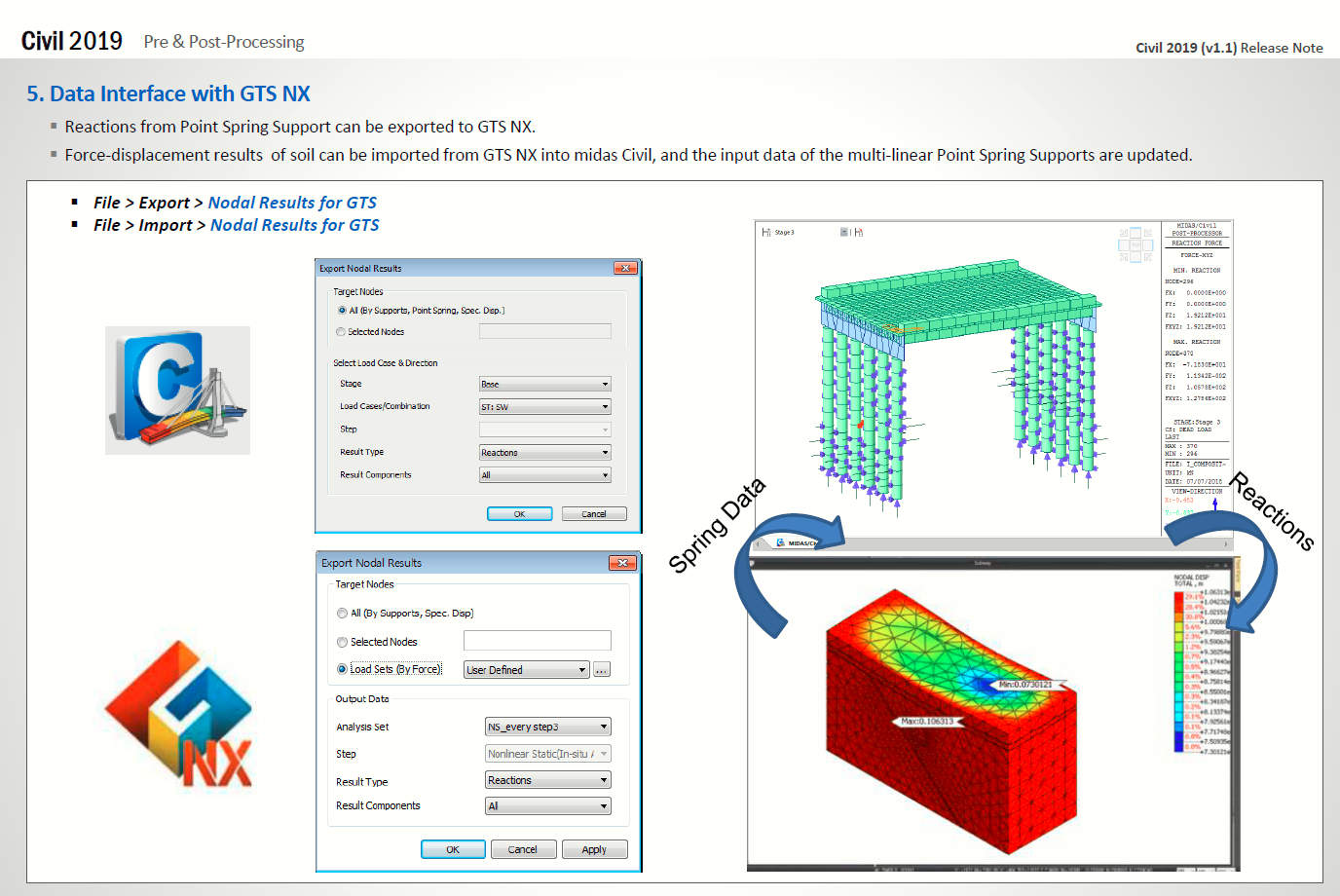The height and width of the screenshot is (896, 1340).
Task: Open Result Components dropdown in Output Data dialog
Action: 548,806
